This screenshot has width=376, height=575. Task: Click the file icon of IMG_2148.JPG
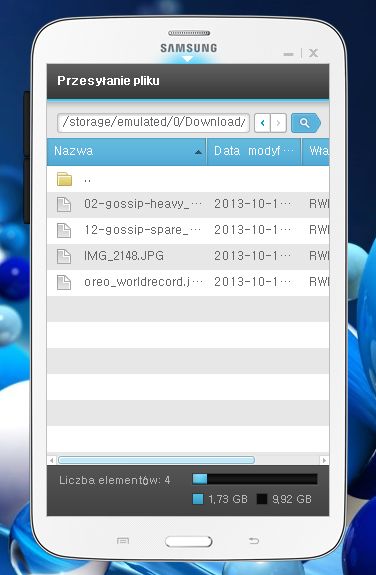(x=64, y=256)
